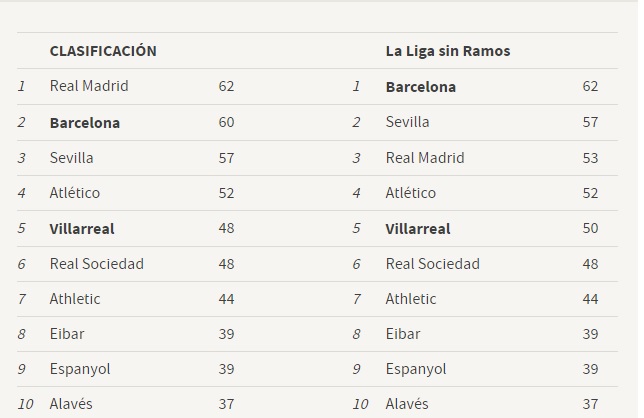644x418 pixels.
Task: Click Real Madrid's 53 points value
Action: pos(590,157)
